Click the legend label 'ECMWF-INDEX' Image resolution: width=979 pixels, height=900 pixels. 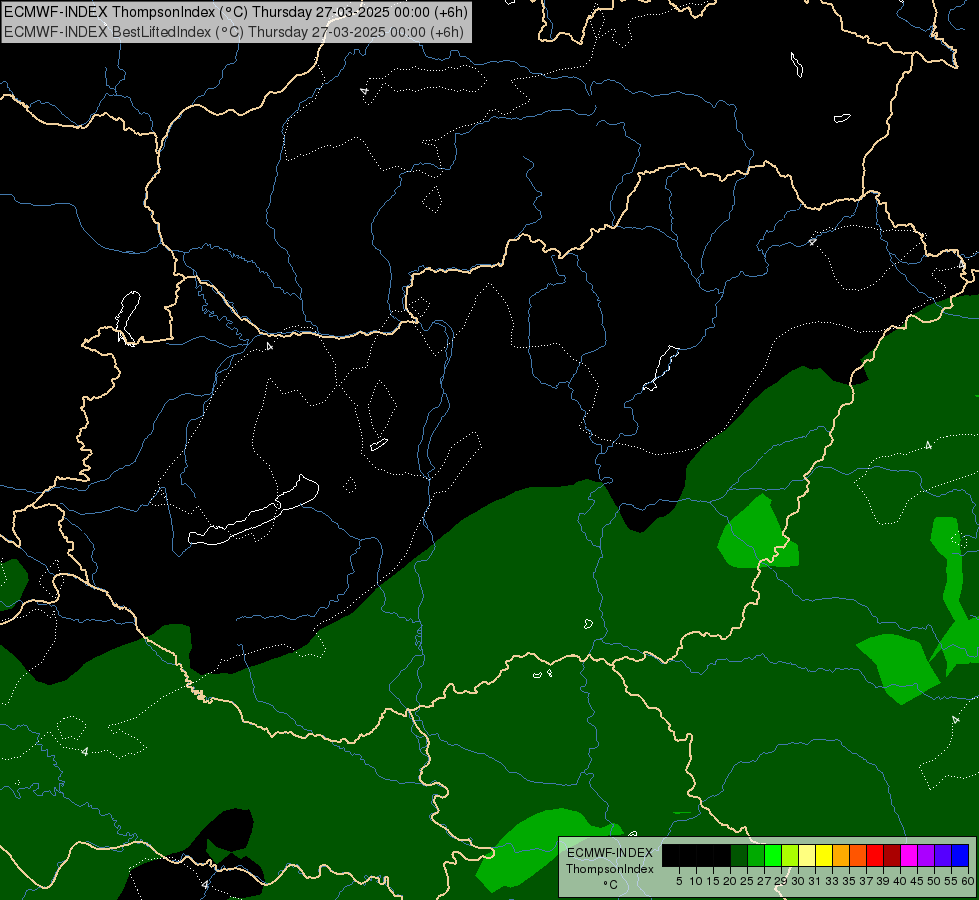click(610, 853)
